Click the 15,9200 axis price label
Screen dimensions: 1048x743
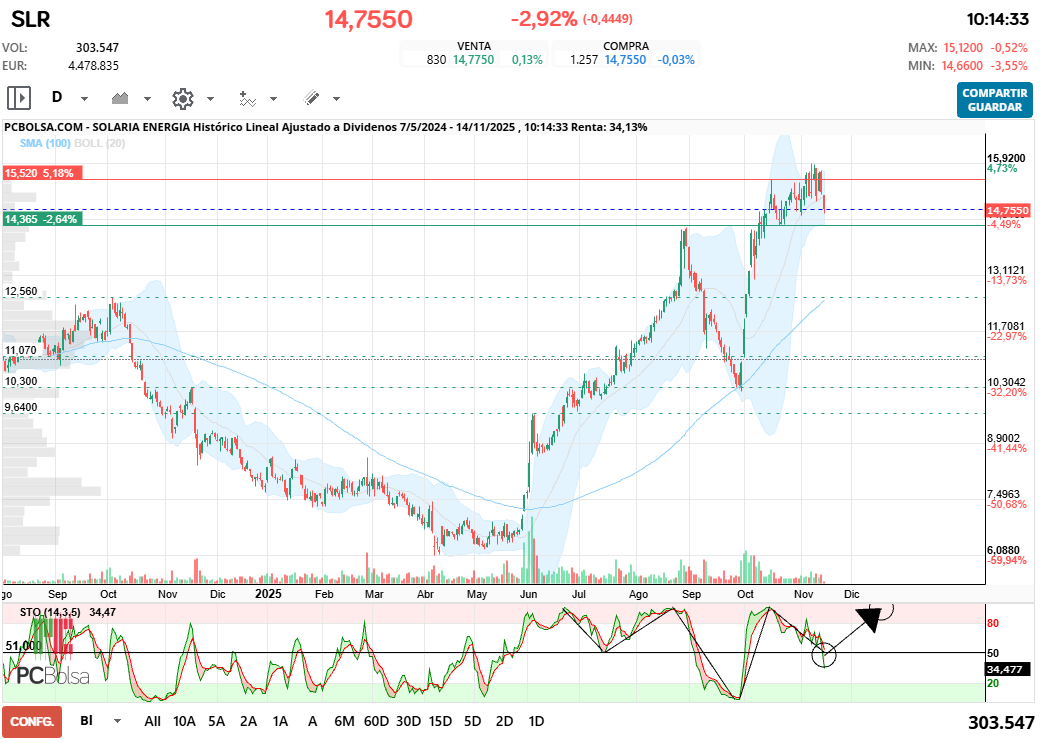(1006, 158)
